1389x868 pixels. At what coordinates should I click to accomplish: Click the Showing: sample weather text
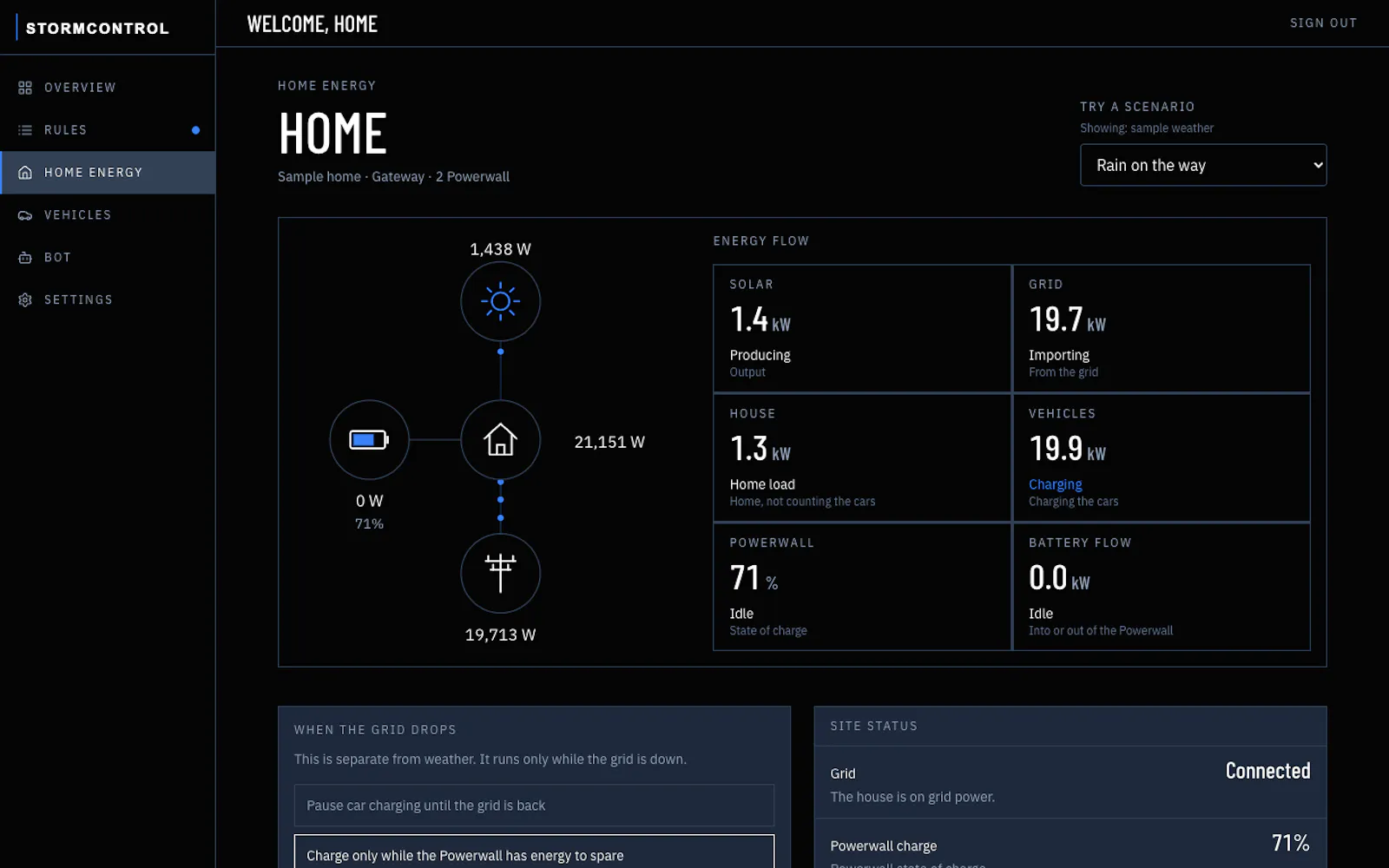[1147, 128]
